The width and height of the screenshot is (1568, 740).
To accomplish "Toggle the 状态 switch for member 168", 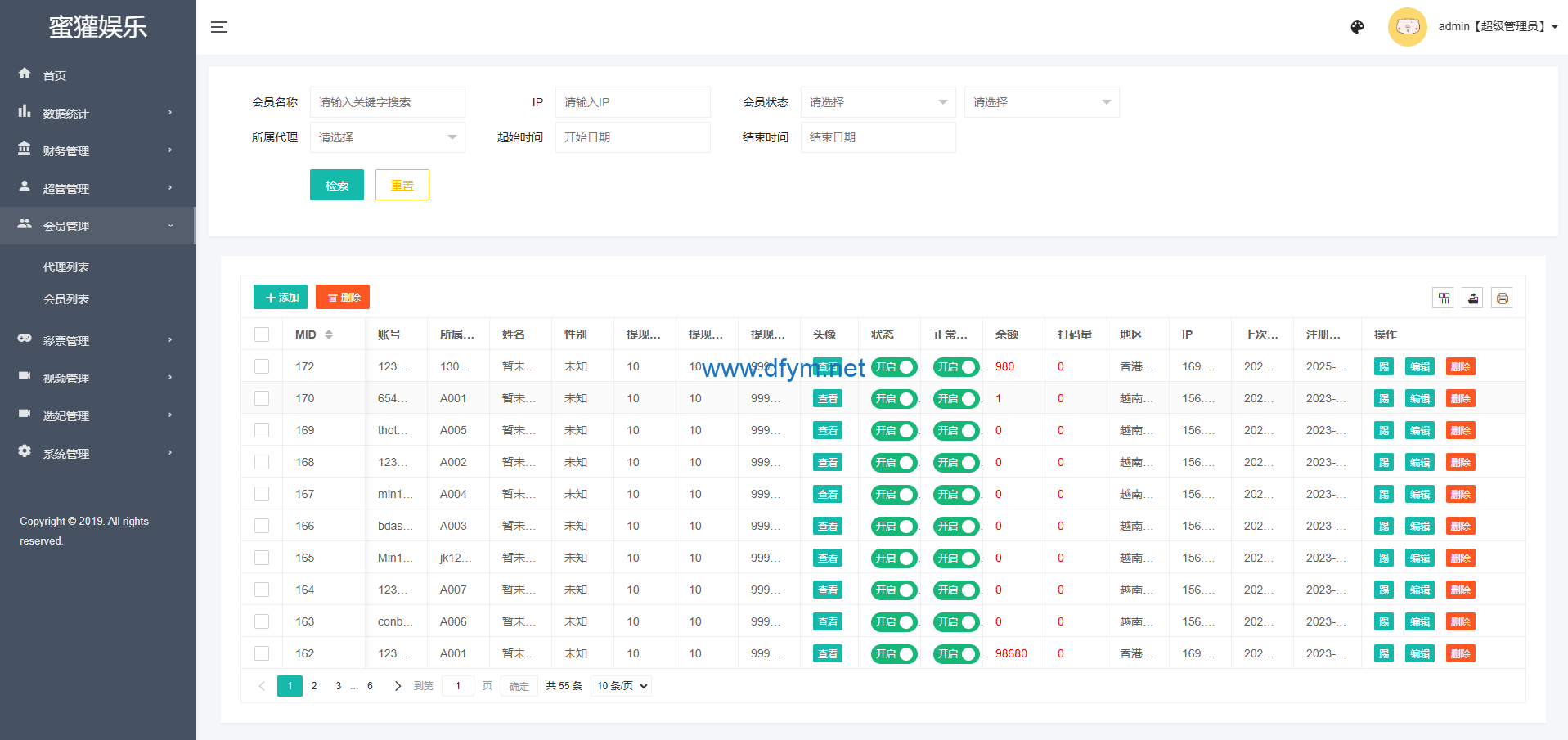I will click(894, 463).
